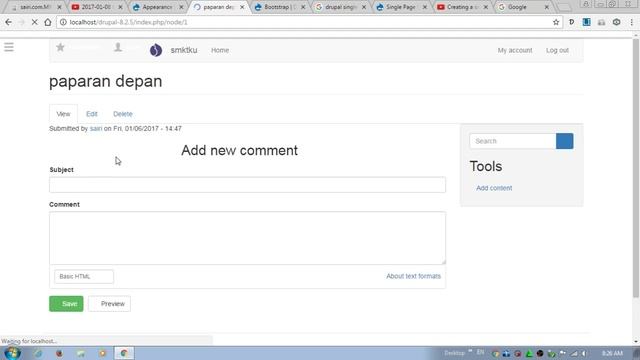
Task: Switch to the Single Page browser tab
Action: click(401, 7)
